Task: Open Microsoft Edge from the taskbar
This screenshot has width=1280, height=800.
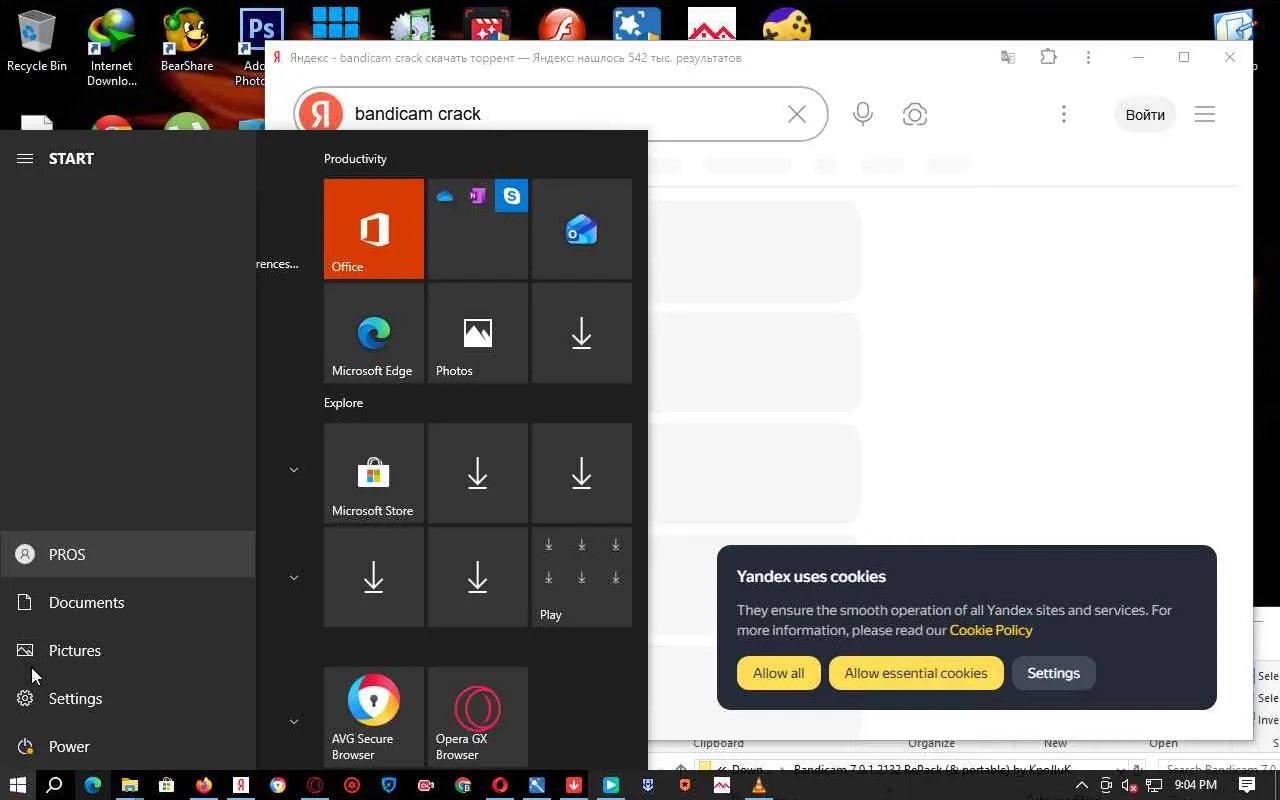Action: pos(93,785)
